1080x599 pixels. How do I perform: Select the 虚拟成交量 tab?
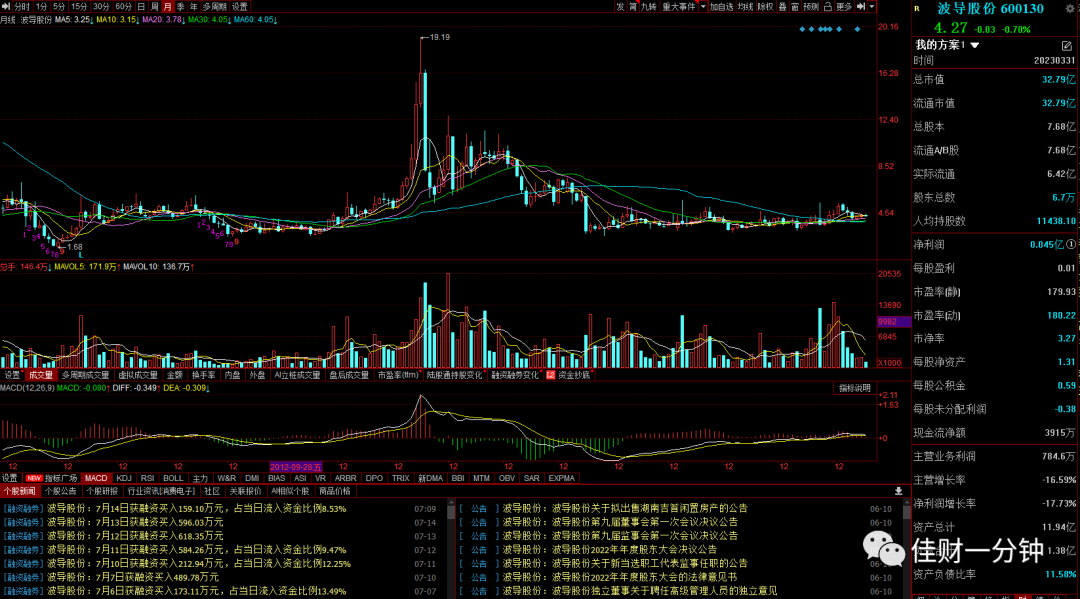pyautogui.click(x=138, y=375)
